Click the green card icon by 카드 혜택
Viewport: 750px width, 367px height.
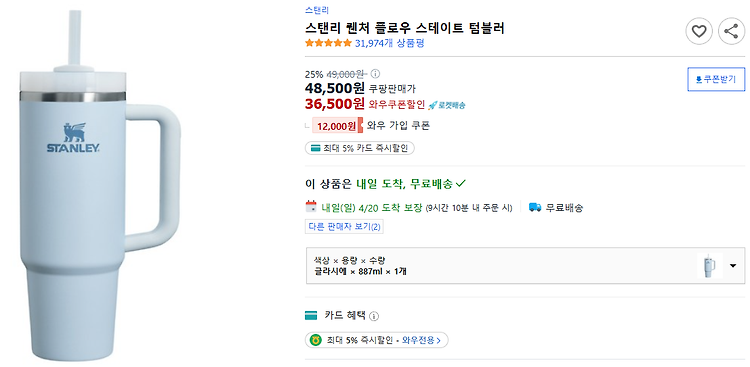[311, 316]
